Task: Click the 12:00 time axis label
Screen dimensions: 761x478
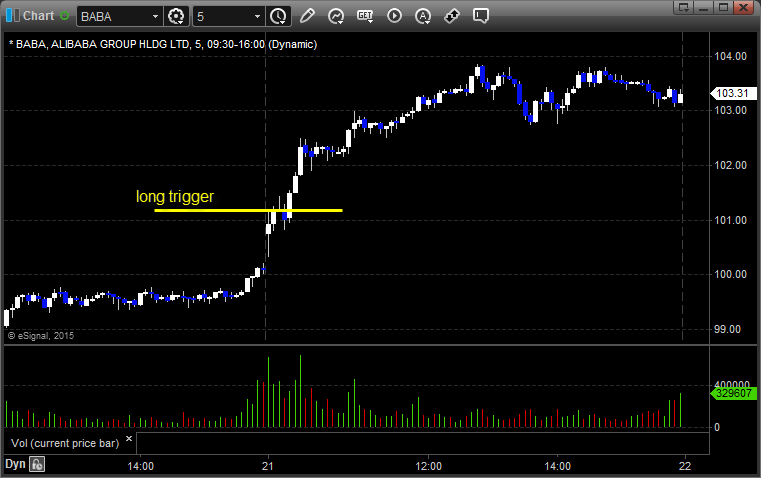Action: [429, 466]
